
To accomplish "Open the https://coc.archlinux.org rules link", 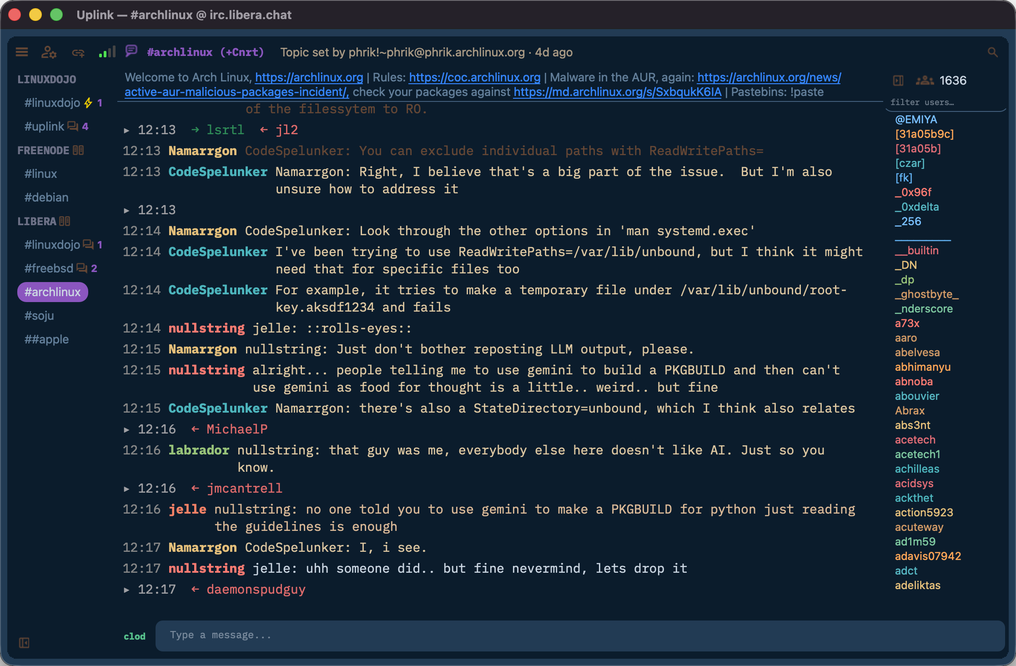I will coord(474,78).
